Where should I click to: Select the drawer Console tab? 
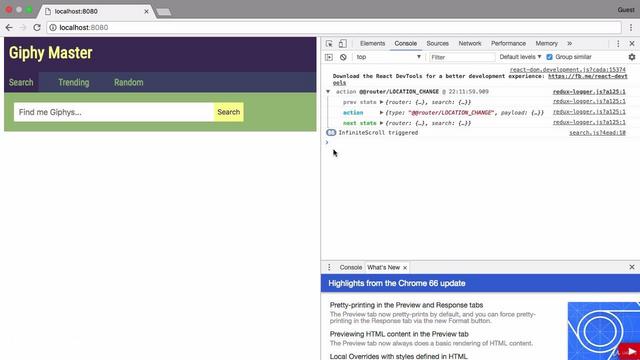coord(351,267)
